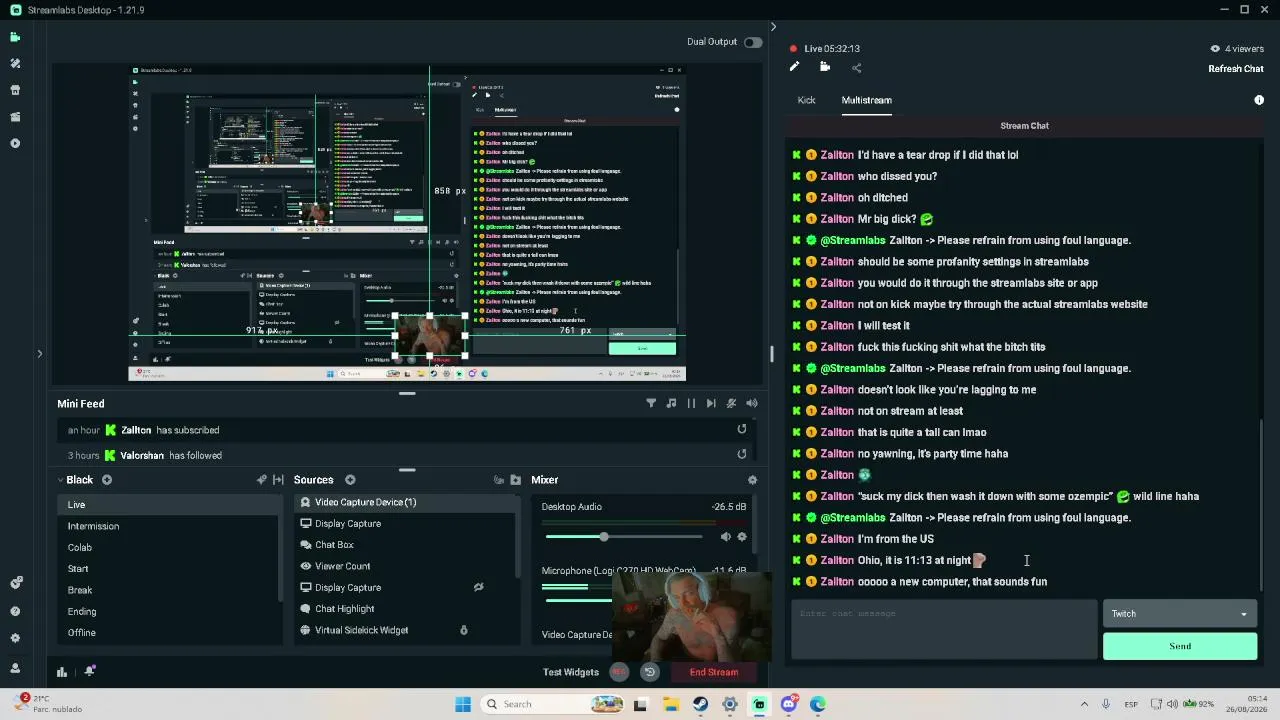This screenshot has height=720, width=1280.
Task: Open the Themes wand icon in sidebar
Action: point(15,63)
